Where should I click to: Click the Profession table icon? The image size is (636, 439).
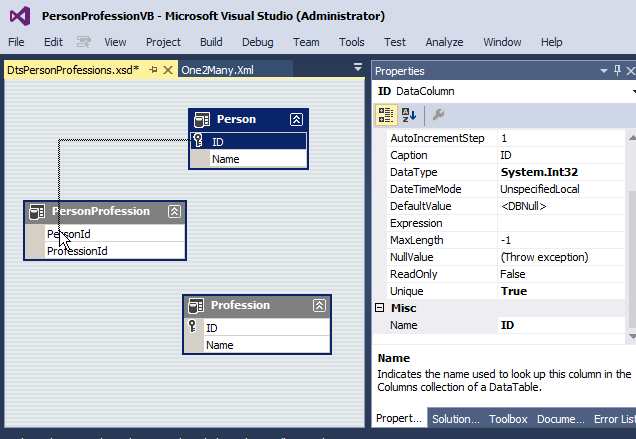point(196,306)
